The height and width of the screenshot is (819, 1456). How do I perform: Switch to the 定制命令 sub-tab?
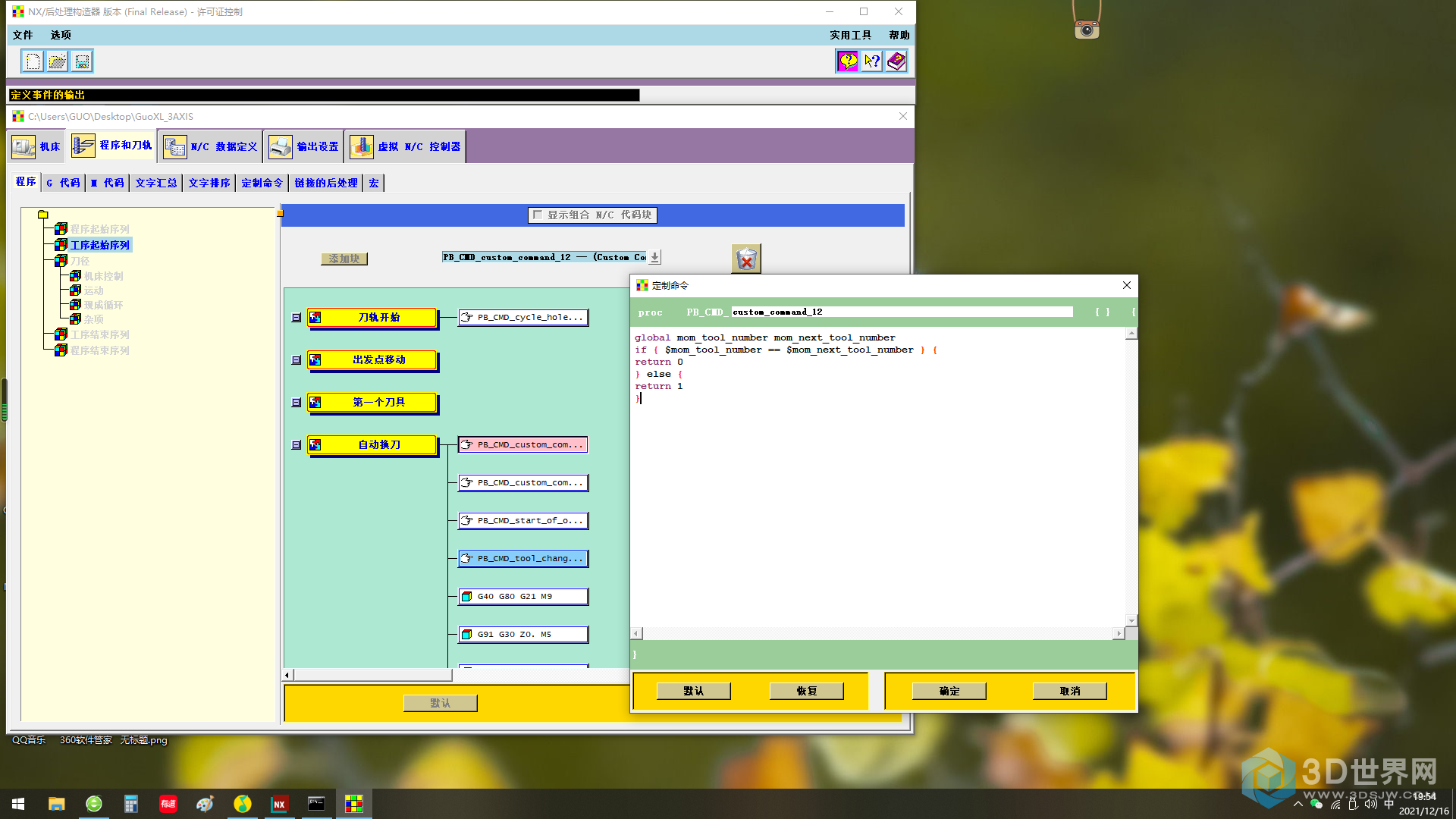click(262, 183)
